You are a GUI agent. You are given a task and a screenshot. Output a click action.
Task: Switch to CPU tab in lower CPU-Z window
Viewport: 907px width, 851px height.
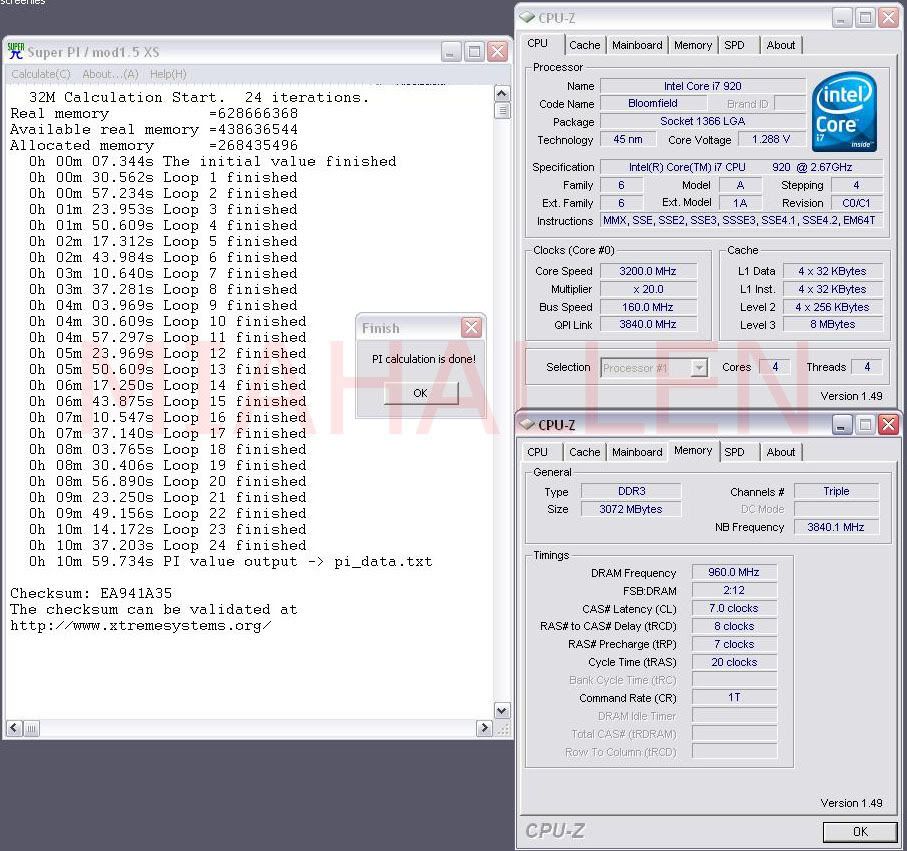coord(537,452)
